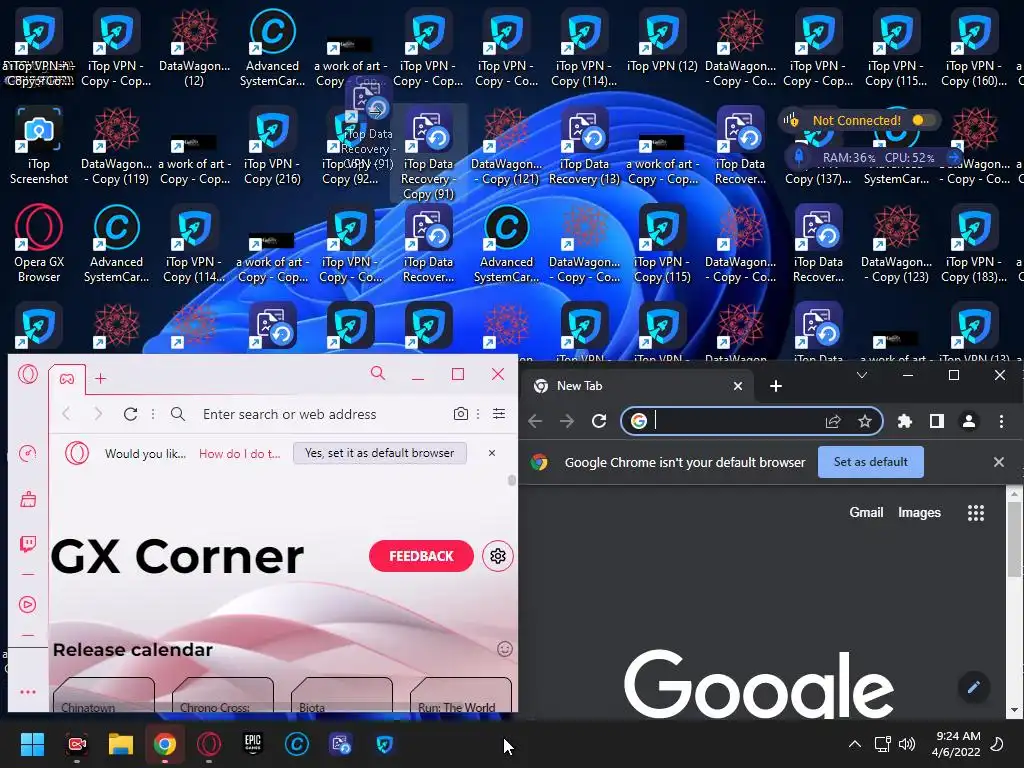Open volume control in system tray
The width and height of the screenshot is (1024, 768).
click(x=906, y=744)
